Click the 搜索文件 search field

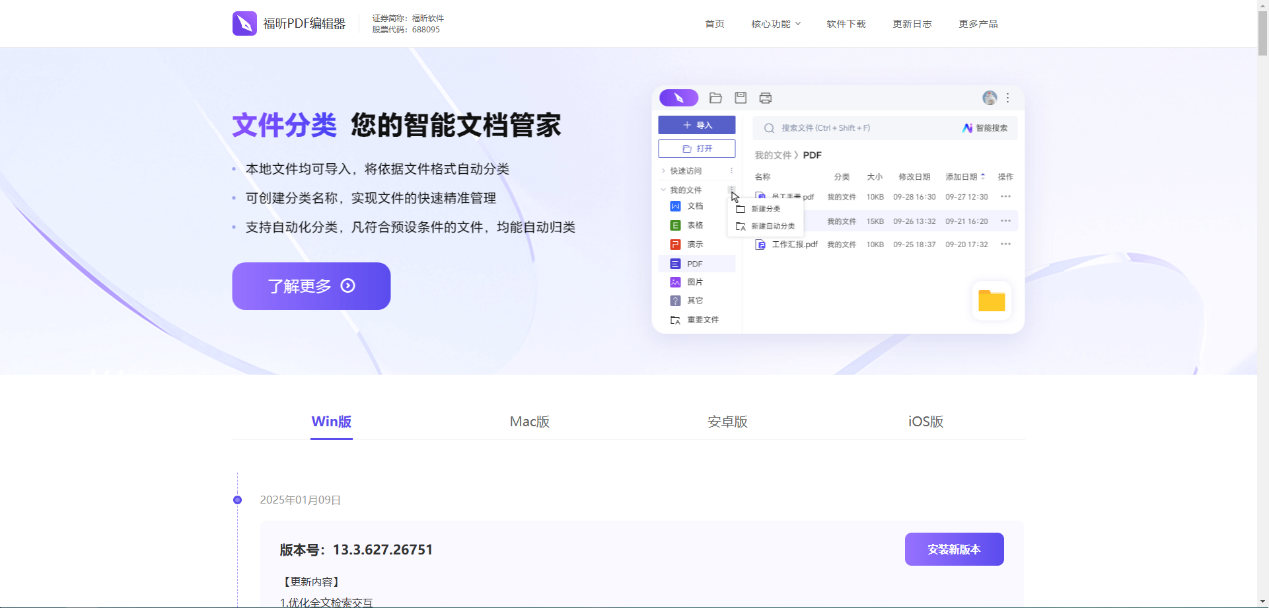click(x=850, y=128)
